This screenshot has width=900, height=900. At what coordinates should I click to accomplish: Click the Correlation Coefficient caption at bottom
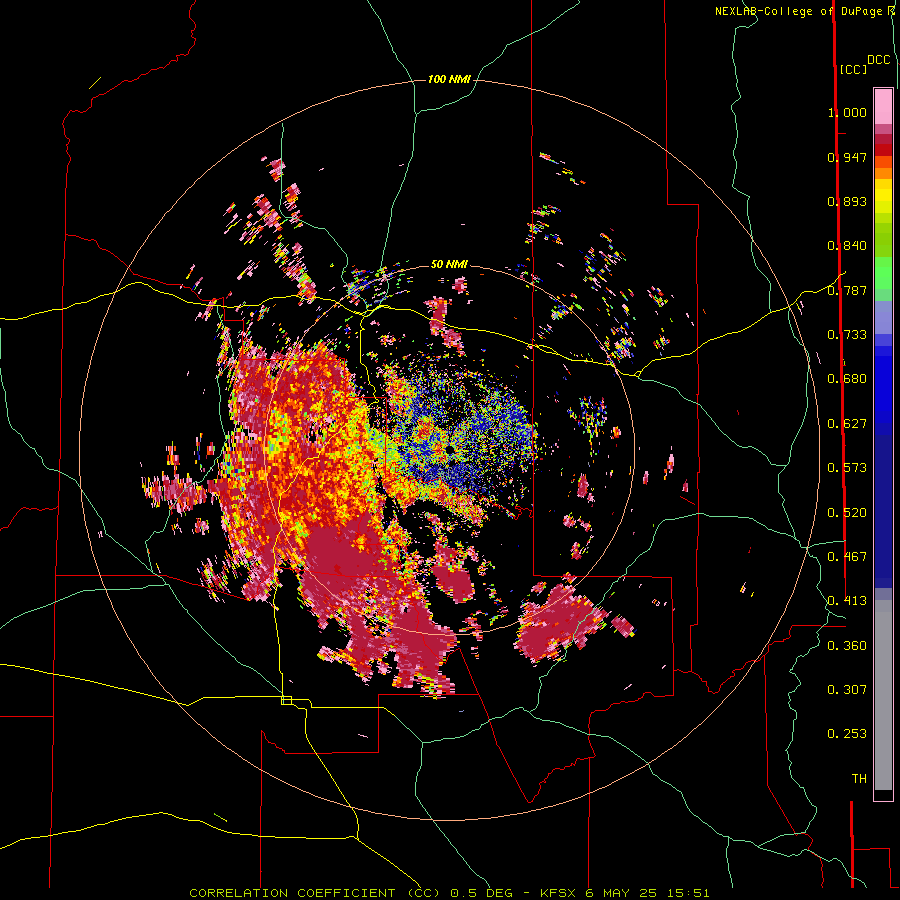(x=449, y=893)
